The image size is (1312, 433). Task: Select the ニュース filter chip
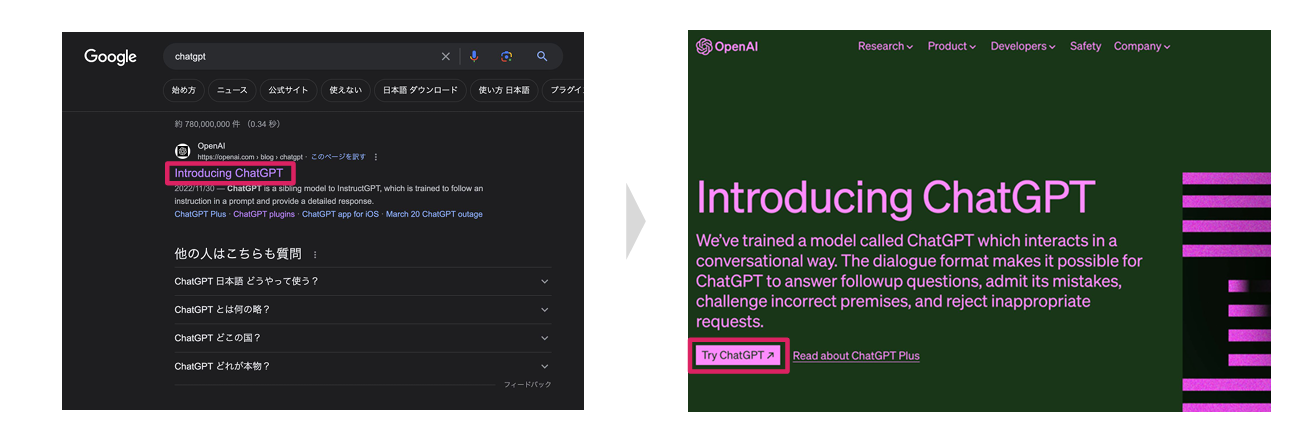(232, 90)
